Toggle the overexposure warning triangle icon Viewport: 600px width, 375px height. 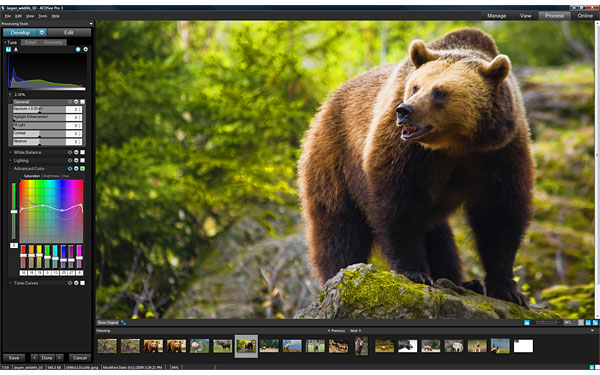[16, 49]
